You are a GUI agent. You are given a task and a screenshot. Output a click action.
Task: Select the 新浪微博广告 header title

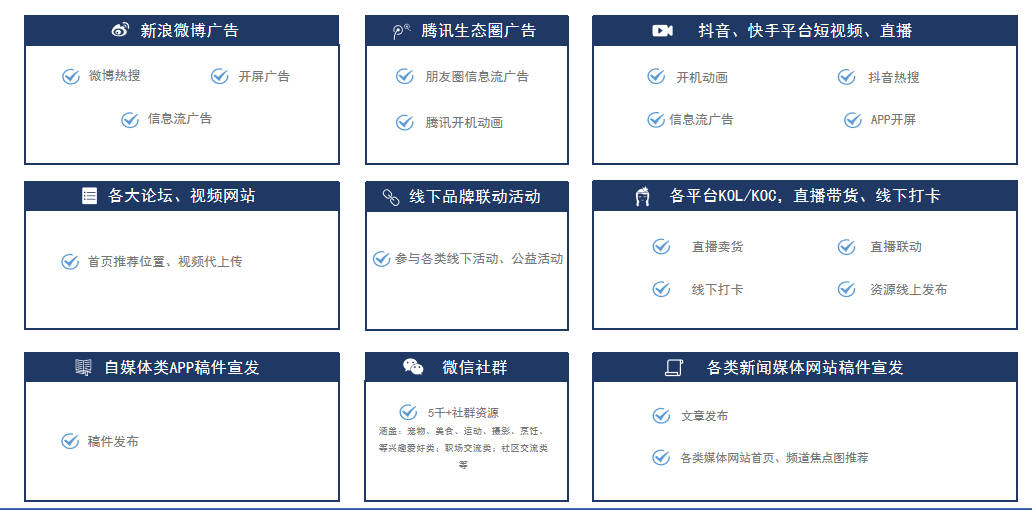189,30
